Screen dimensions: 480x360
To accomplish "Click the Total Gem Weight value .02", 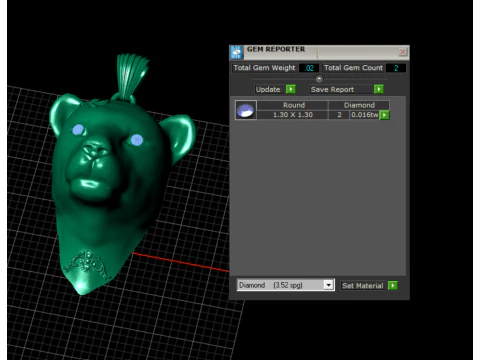I will (x=309, y=68).
